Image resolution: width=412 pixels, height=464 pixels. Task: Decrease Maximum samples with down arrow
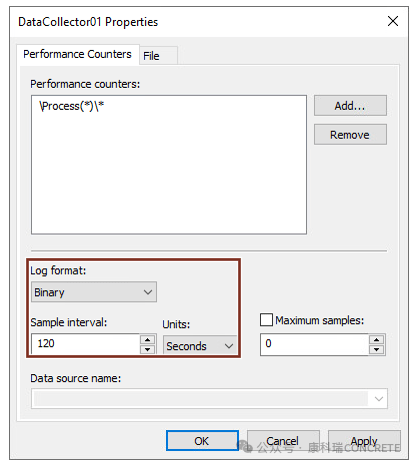pyautogui.click(x=376, y=349)
